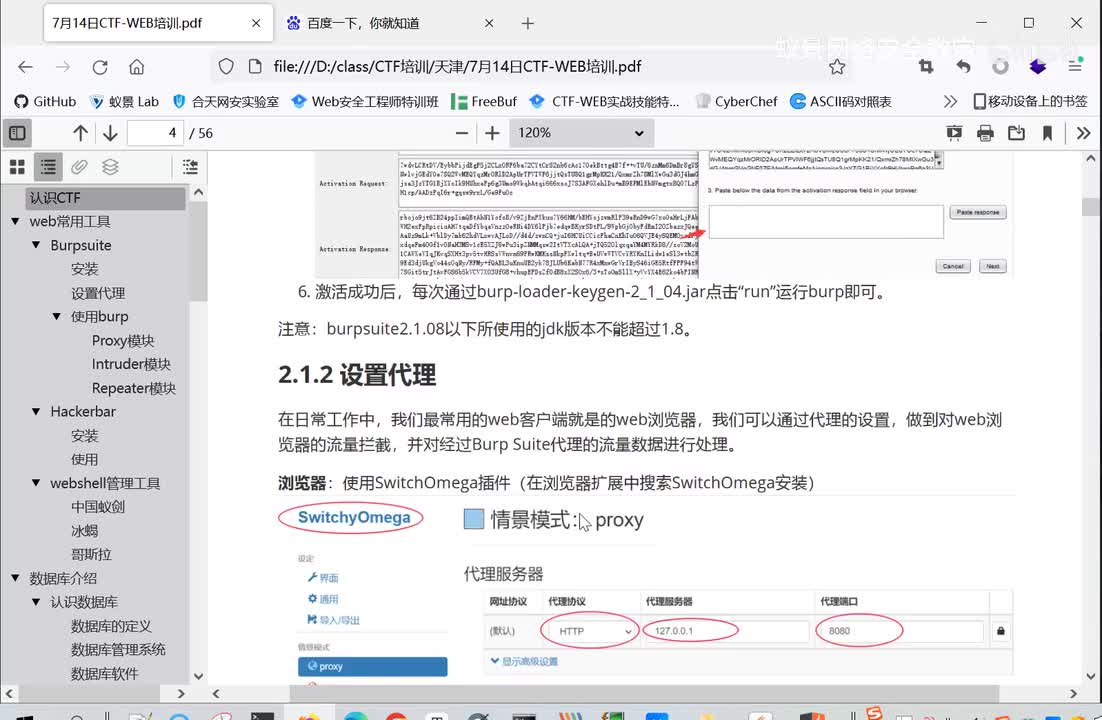Jump to 冰蝎 in outline

tap(84, 531)
